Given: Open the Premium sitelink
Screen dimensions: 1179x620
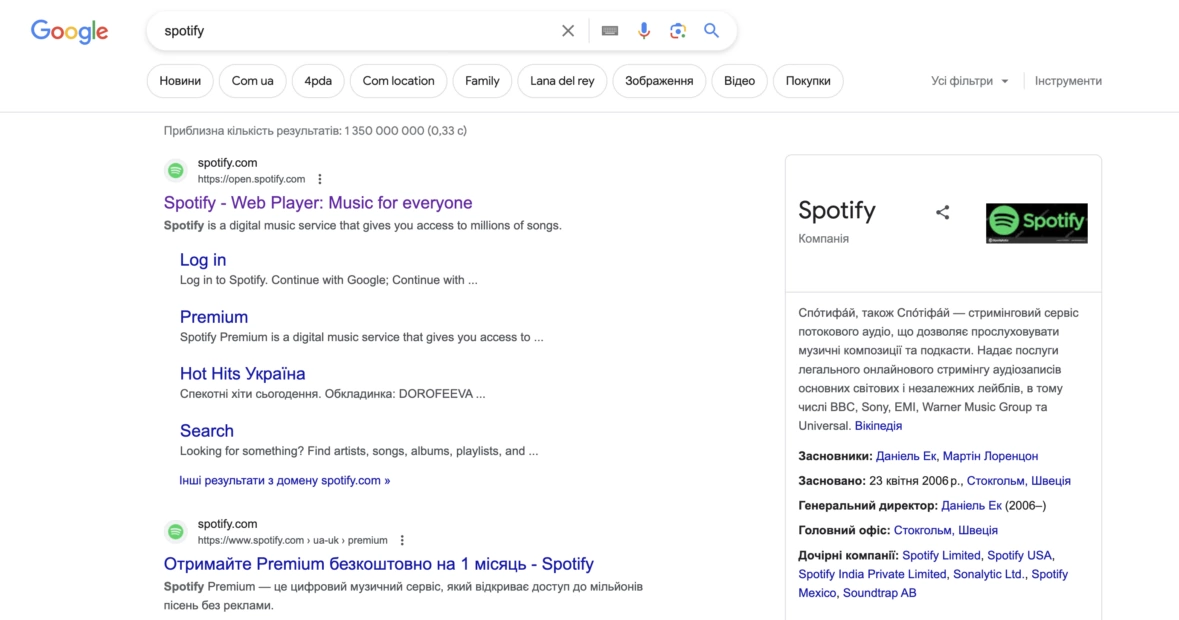Looking at the screenshot, I should (x=214, y=317).
